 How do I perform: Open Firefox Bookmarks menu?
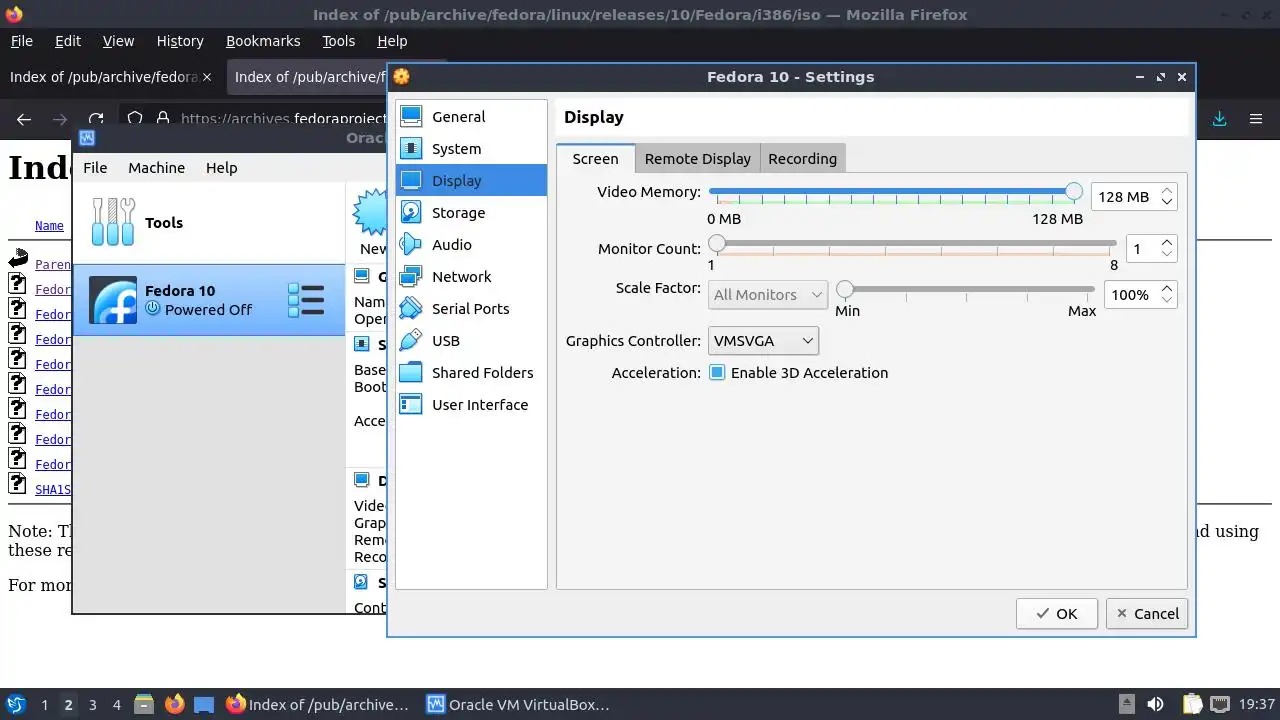(263, 41)
